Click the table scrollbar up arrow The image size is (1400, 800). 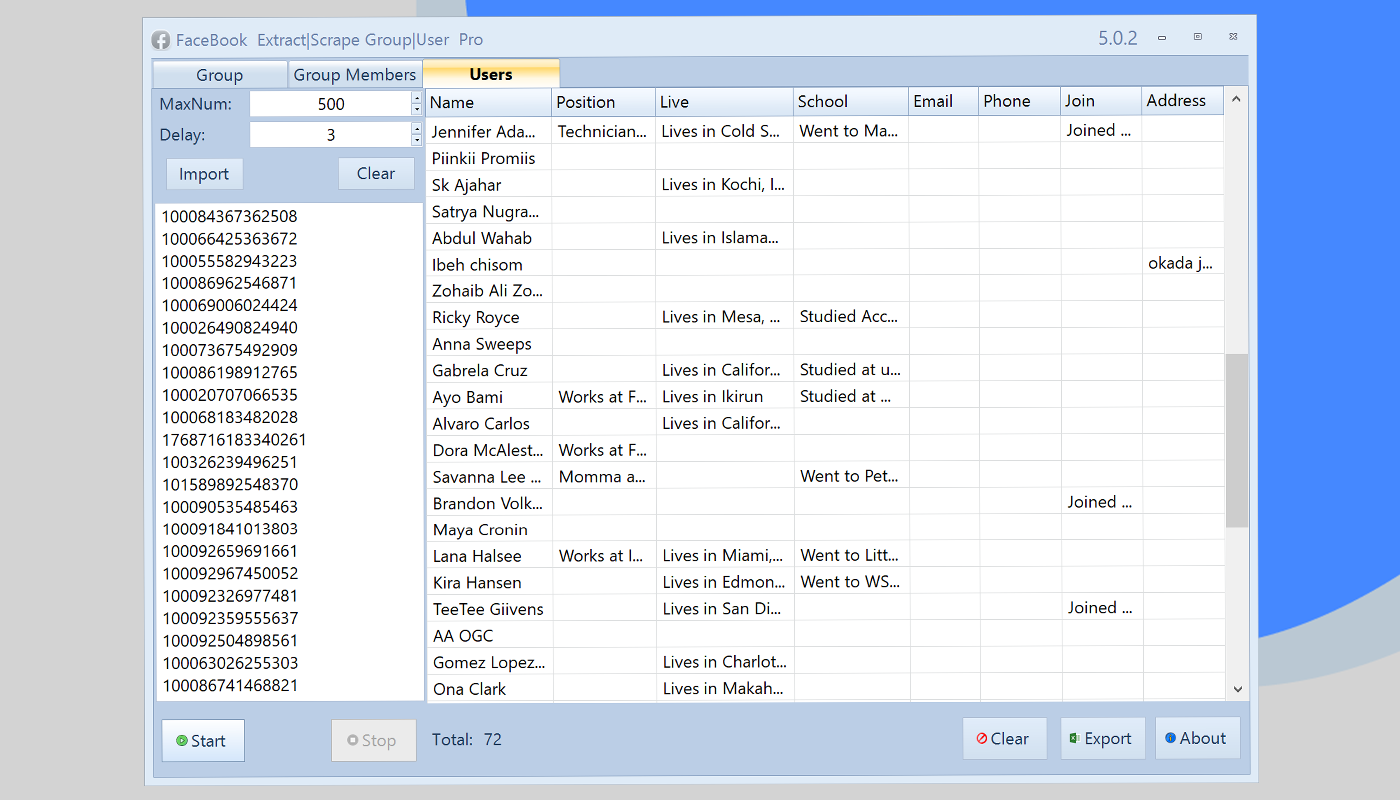click(x=1236, y=99)
